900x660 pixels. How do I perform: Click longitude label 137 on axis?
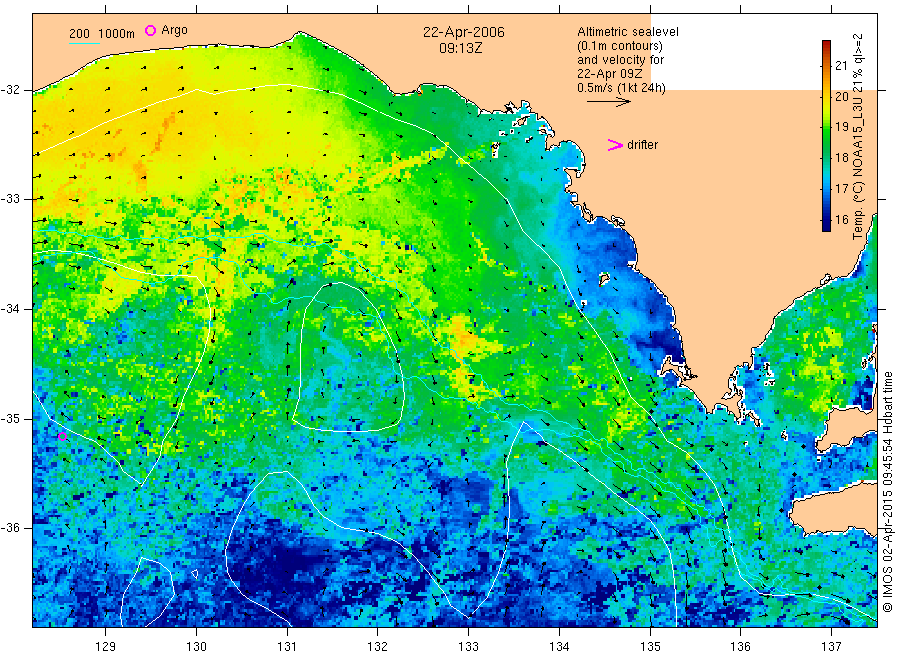tap(831, 647)
